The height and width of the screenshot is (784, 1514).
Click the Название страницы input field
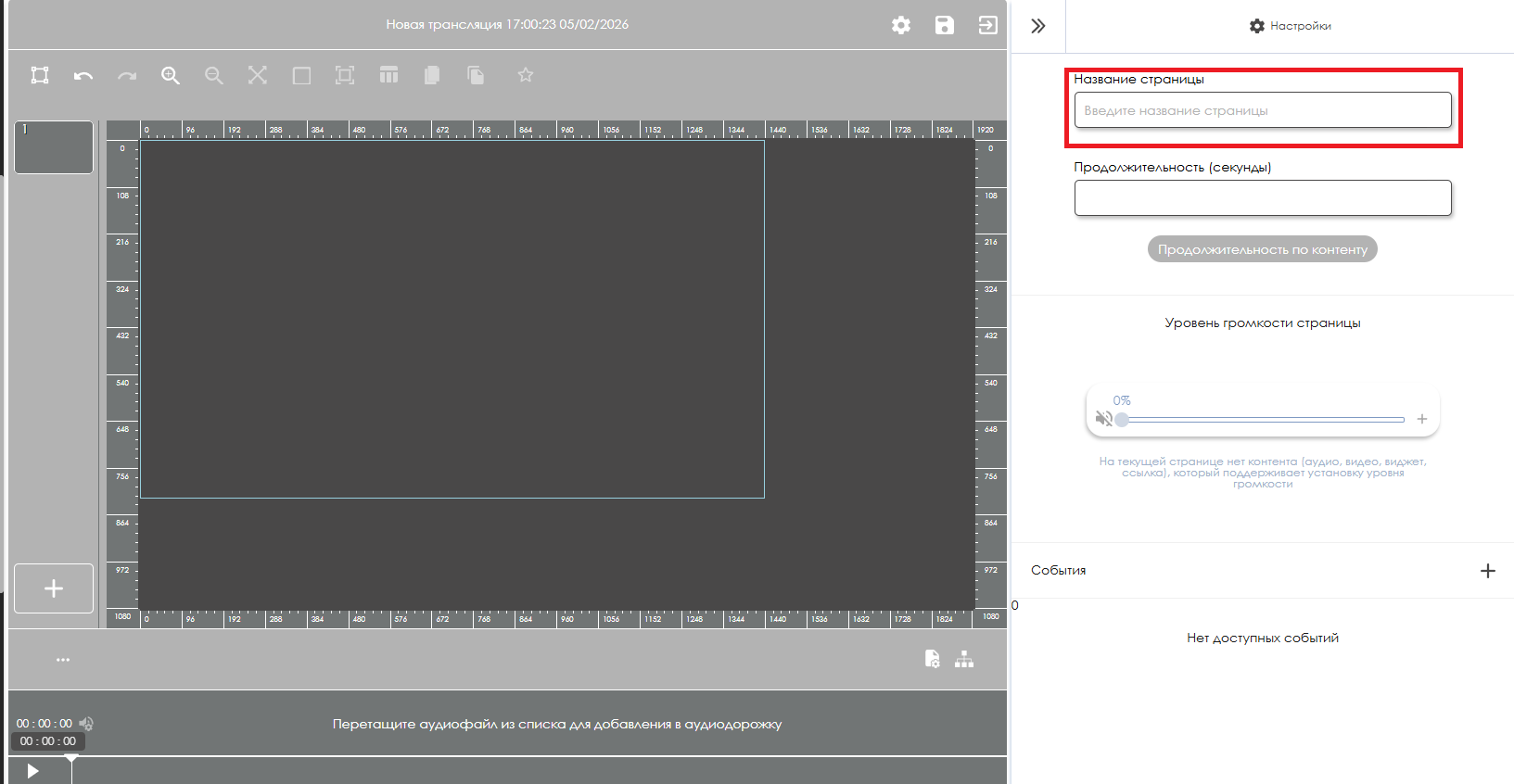click(x=1262, y=110)
